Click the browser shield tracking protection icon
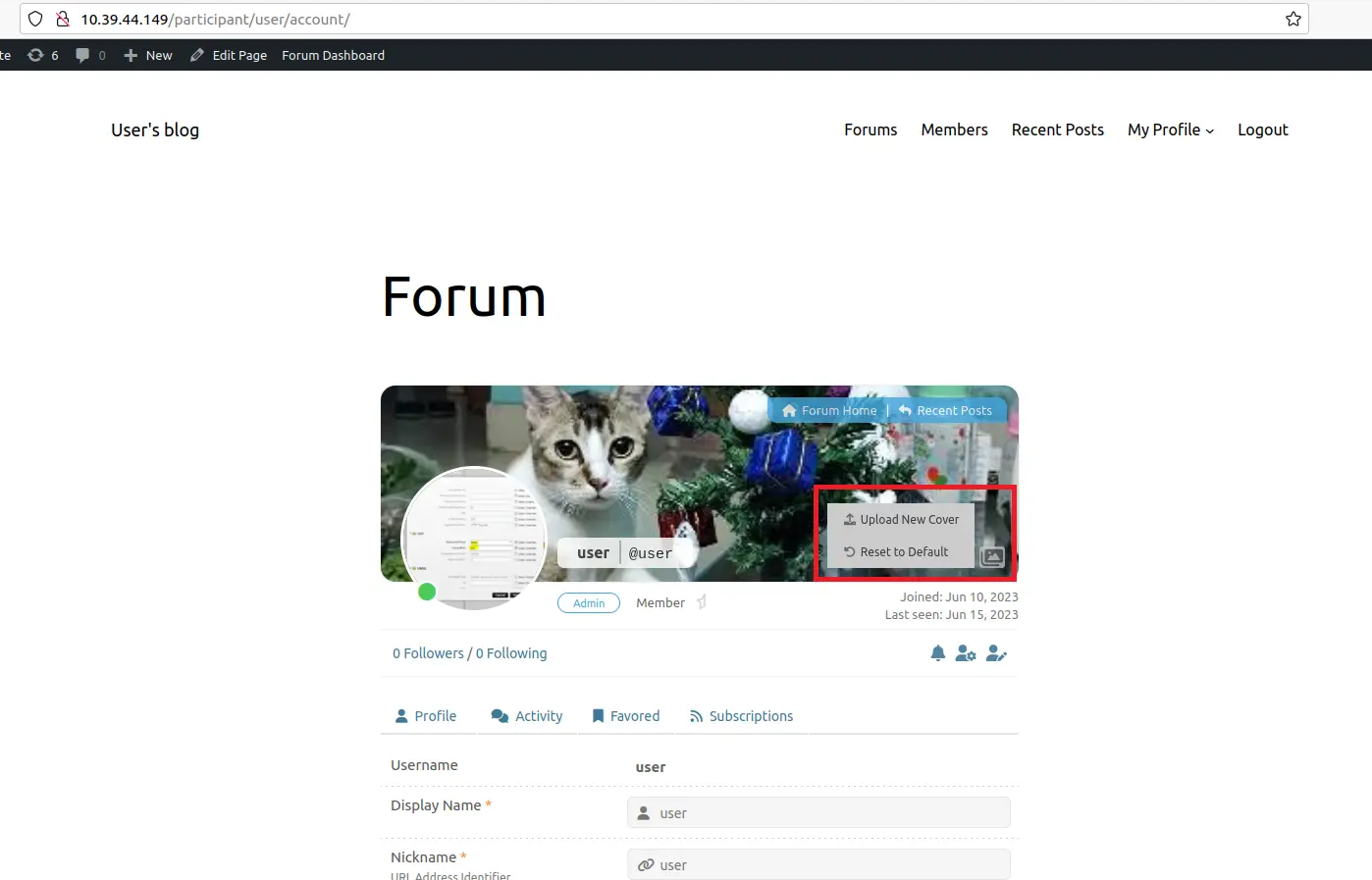The image size is (1372, 880). (35, 19)
